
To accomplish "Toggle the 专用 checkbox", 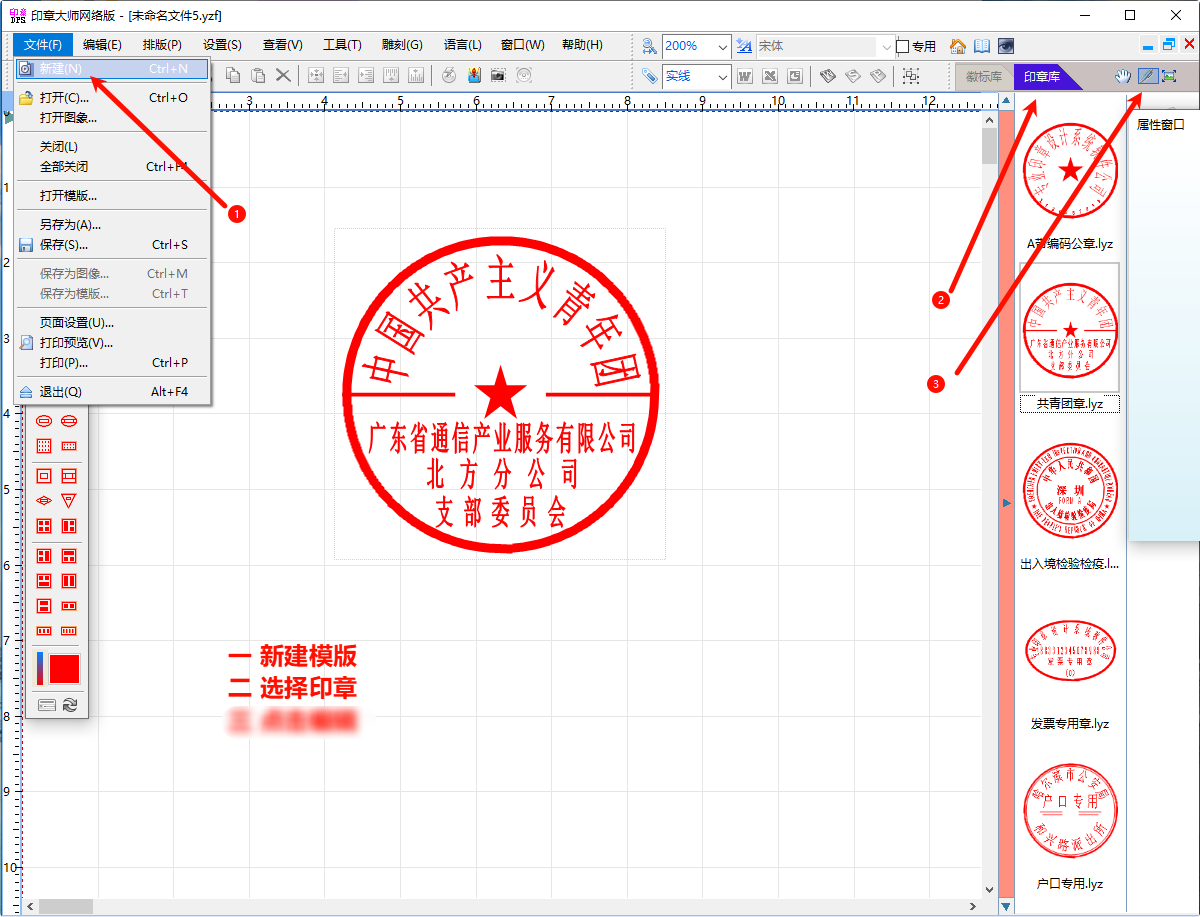I will (x=902, y=46).
